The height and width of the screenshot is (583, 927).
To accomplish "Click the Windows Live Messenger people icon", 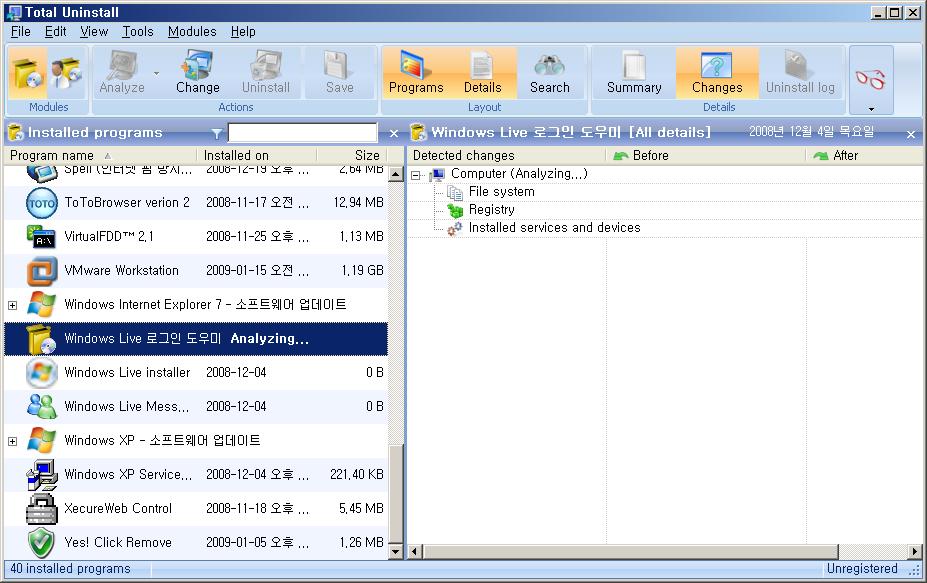I will click(42, 407).
